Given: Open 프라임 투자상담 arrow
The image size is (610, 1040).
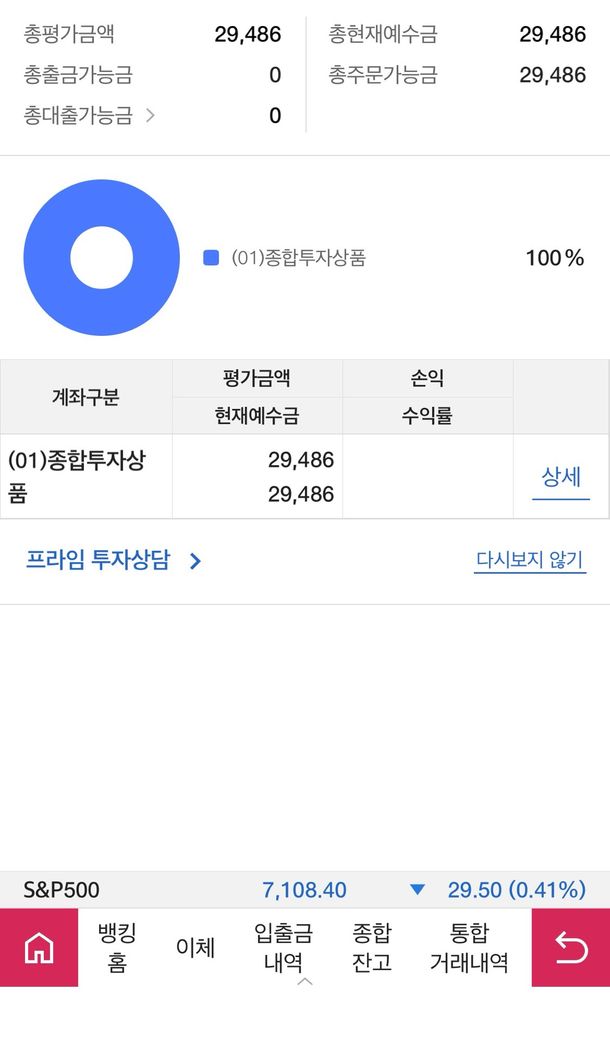Looking at the screenshot, I should 196,561.
